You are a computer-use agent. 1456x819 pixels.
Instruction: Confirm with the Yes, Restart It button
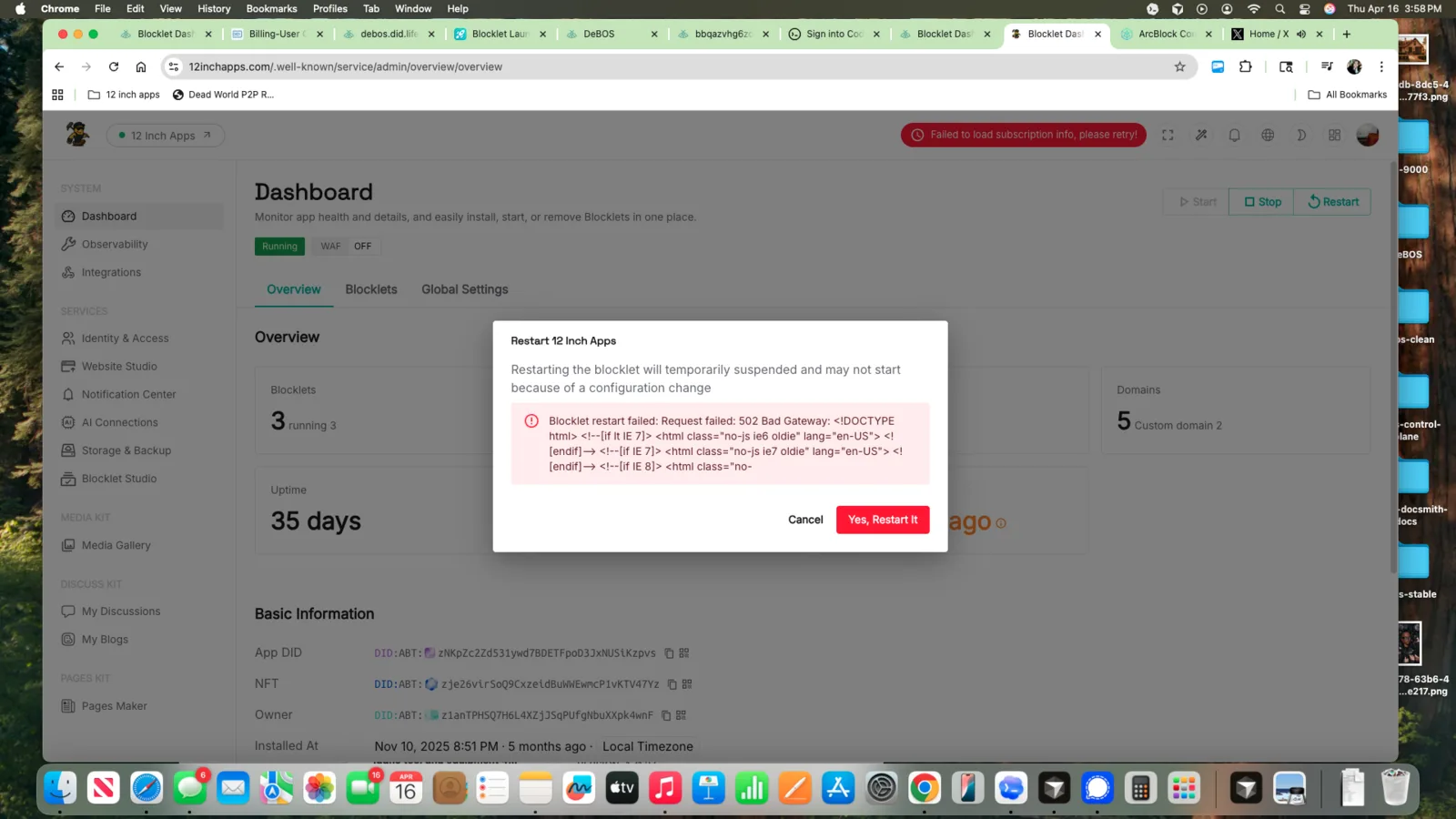(x=883, y=520)
